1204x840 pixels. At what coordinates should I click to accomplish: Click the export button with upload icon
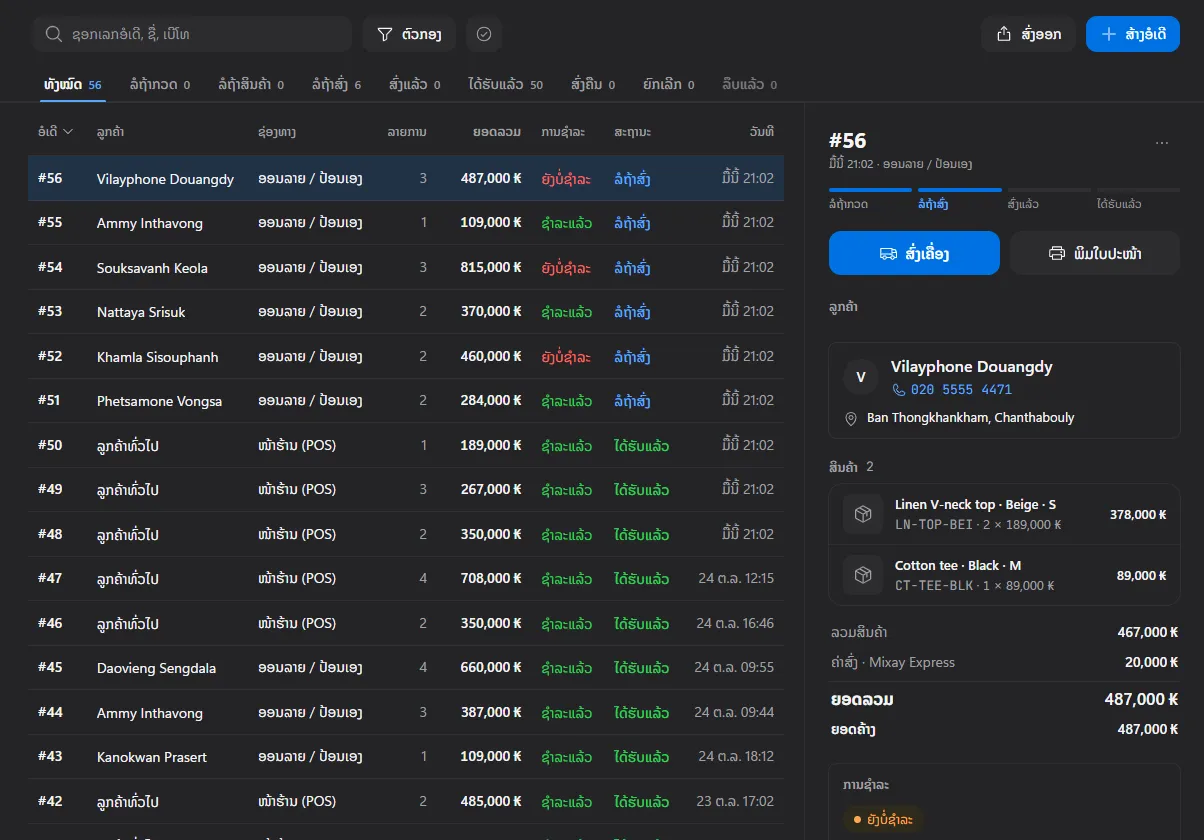1028,34
